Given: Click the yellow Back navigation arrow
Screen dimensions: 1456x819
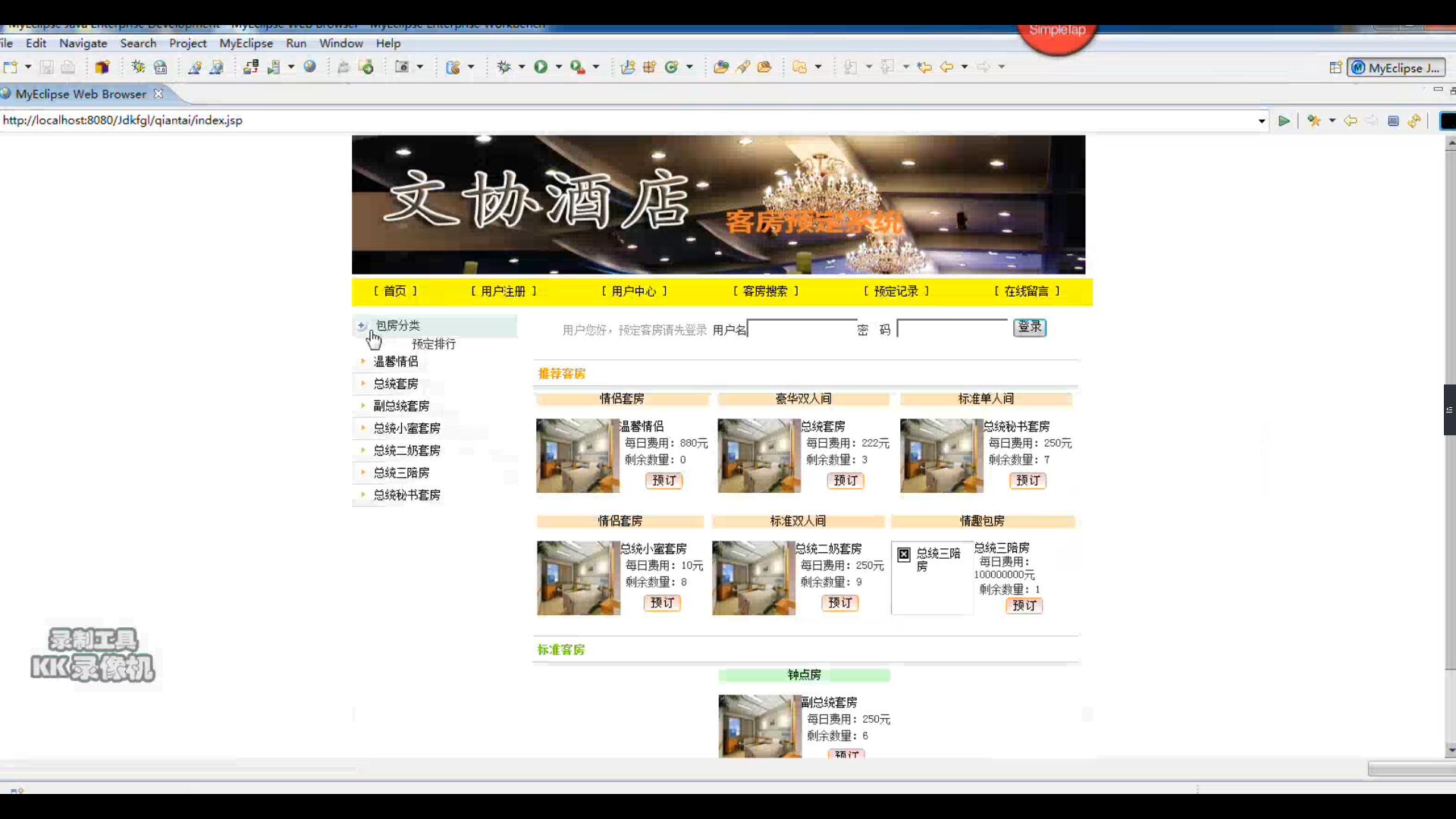Looking at the screenshot, I should pos(946,67).
